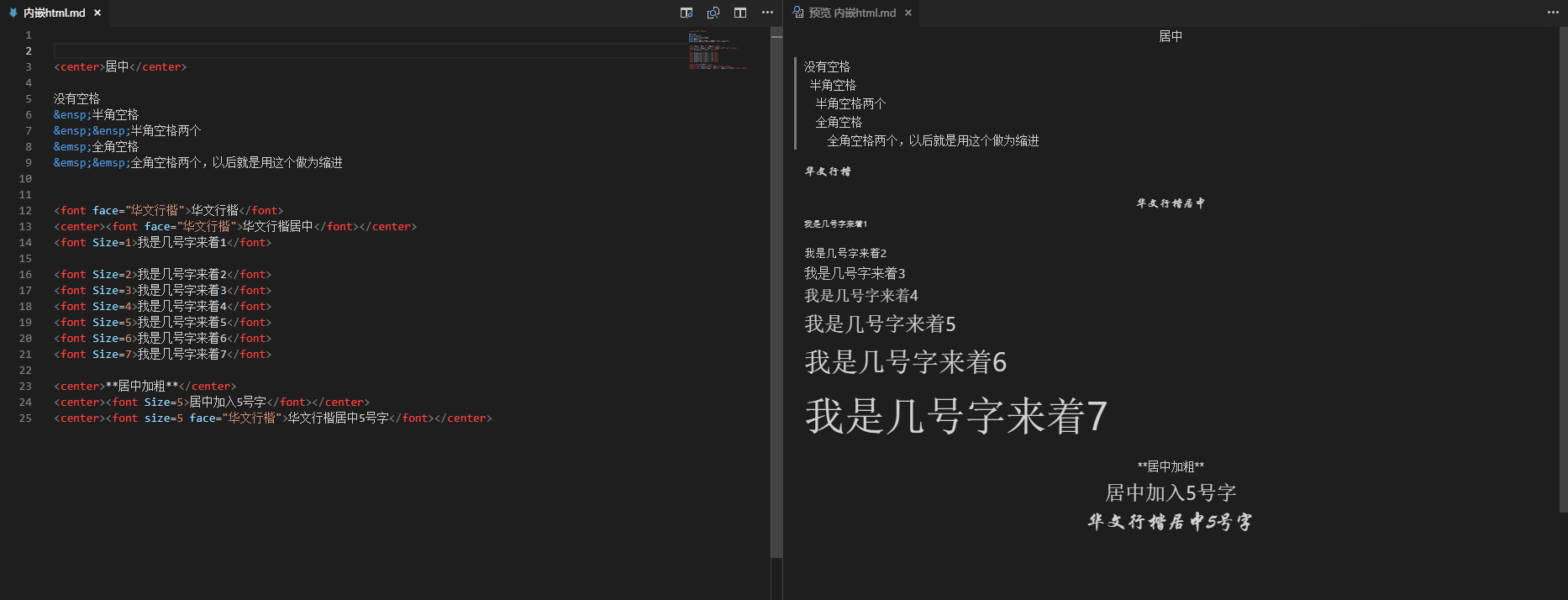Screen dimensions: 1568x600
Task: Split the editor with the split icon
Action: (x=740, y=13)
